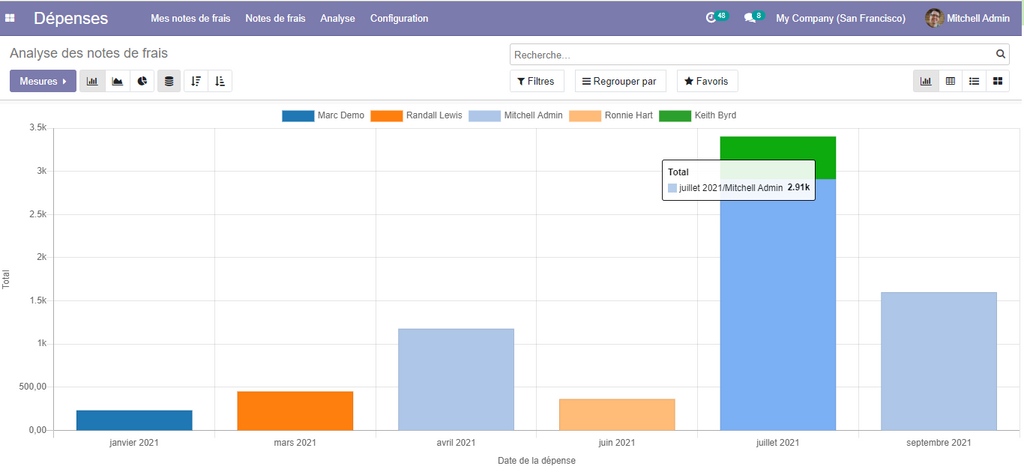Switch chart to line chart mode
The width and height of the screenshot is (1024, 472).
(x=118, y=81)
